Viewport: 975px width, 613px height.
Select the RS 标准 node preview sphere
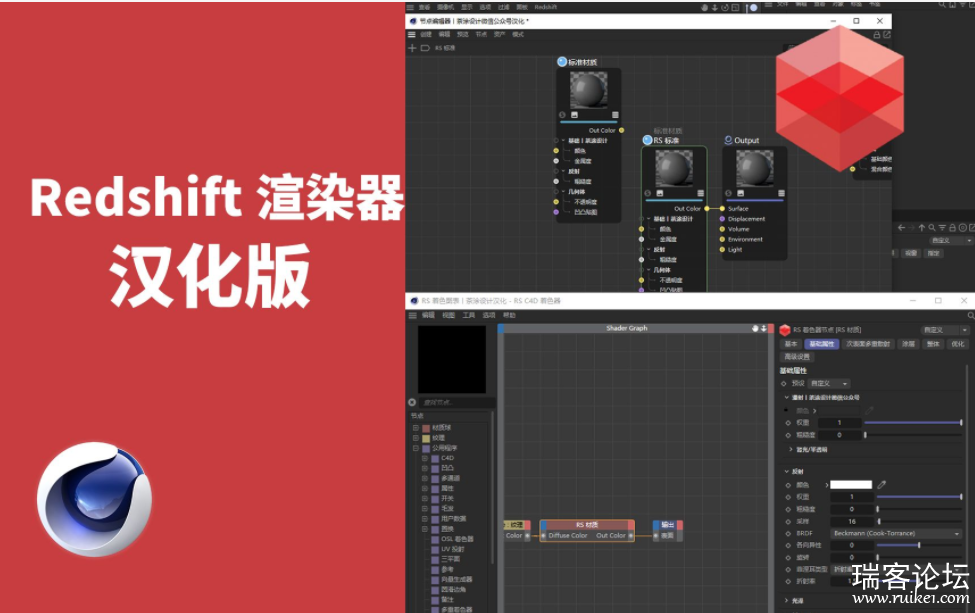674,168
